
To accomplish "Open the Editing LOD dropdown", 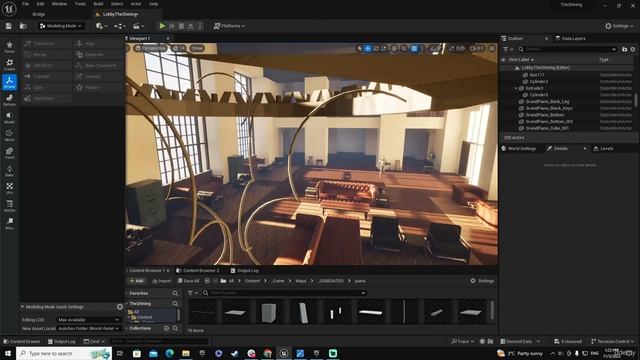I will pos(89,320).
